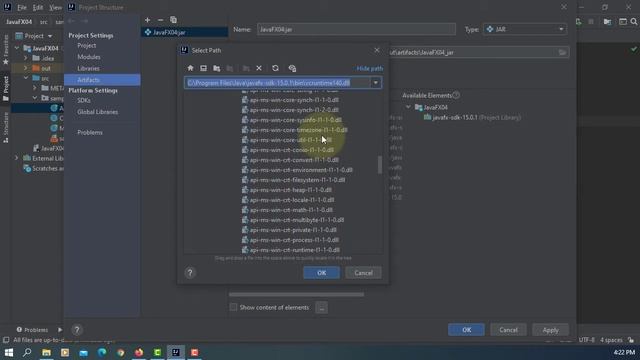The height and width of the screenshot is (360, 640).
Task: Select api-ms-win-crt-conio-l1-1-0.dll file
Action: coord(291,150)
